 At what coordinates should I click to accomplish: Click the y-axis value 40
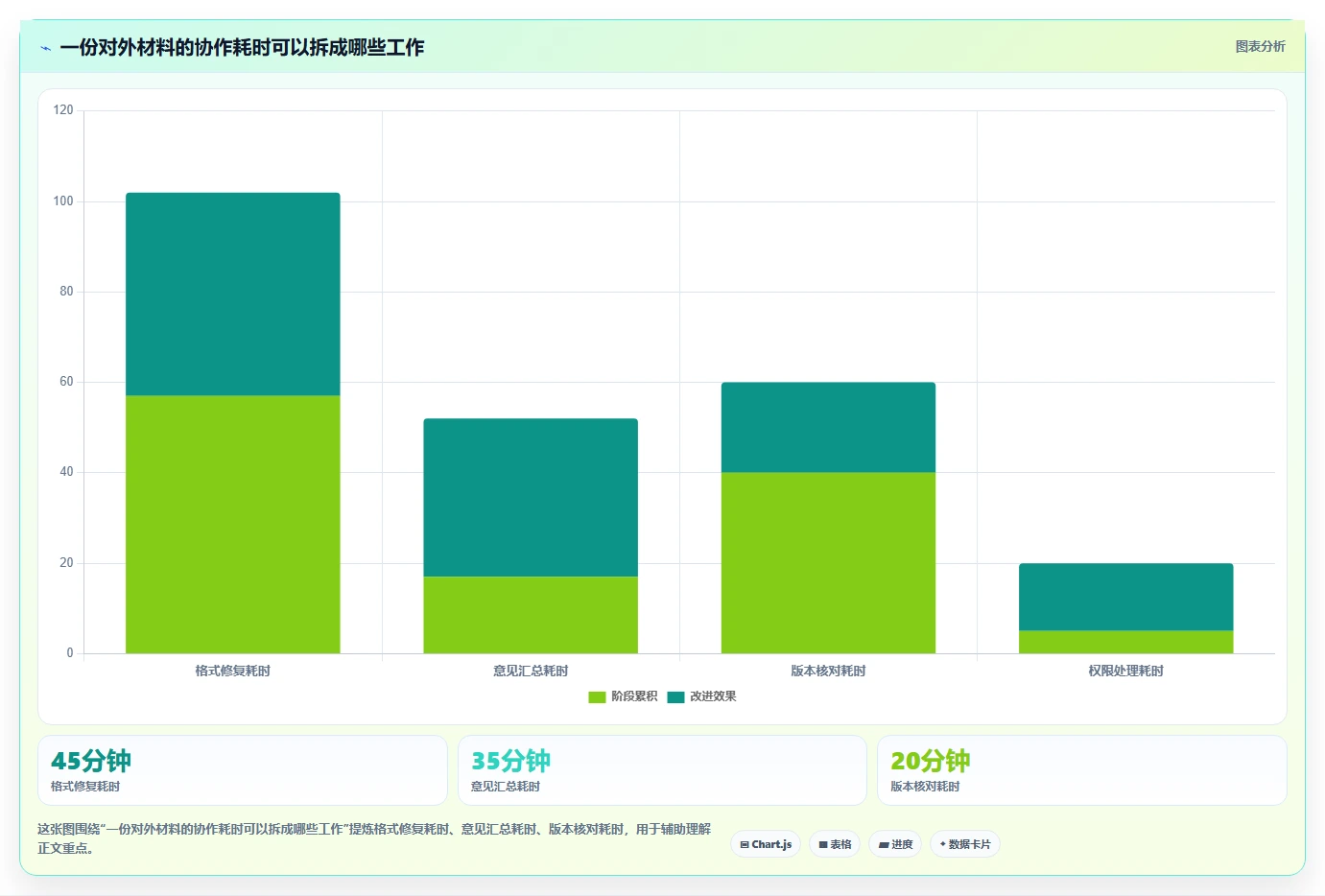point(66,472)
